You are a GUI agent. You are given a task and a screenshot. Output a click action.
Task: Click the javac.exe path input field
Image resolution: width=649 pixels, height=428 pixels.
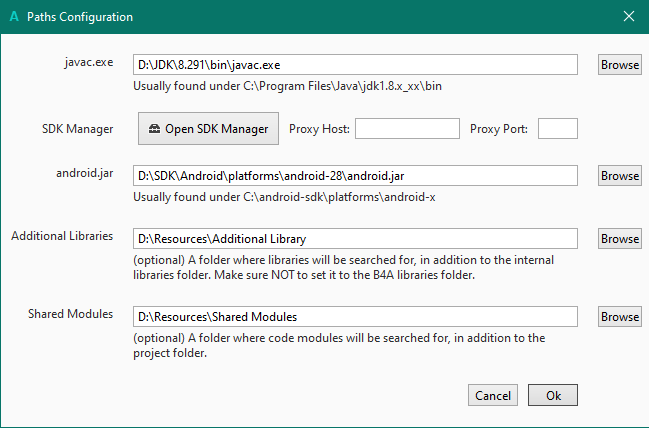pyautogui.click(x=355, y=64)
